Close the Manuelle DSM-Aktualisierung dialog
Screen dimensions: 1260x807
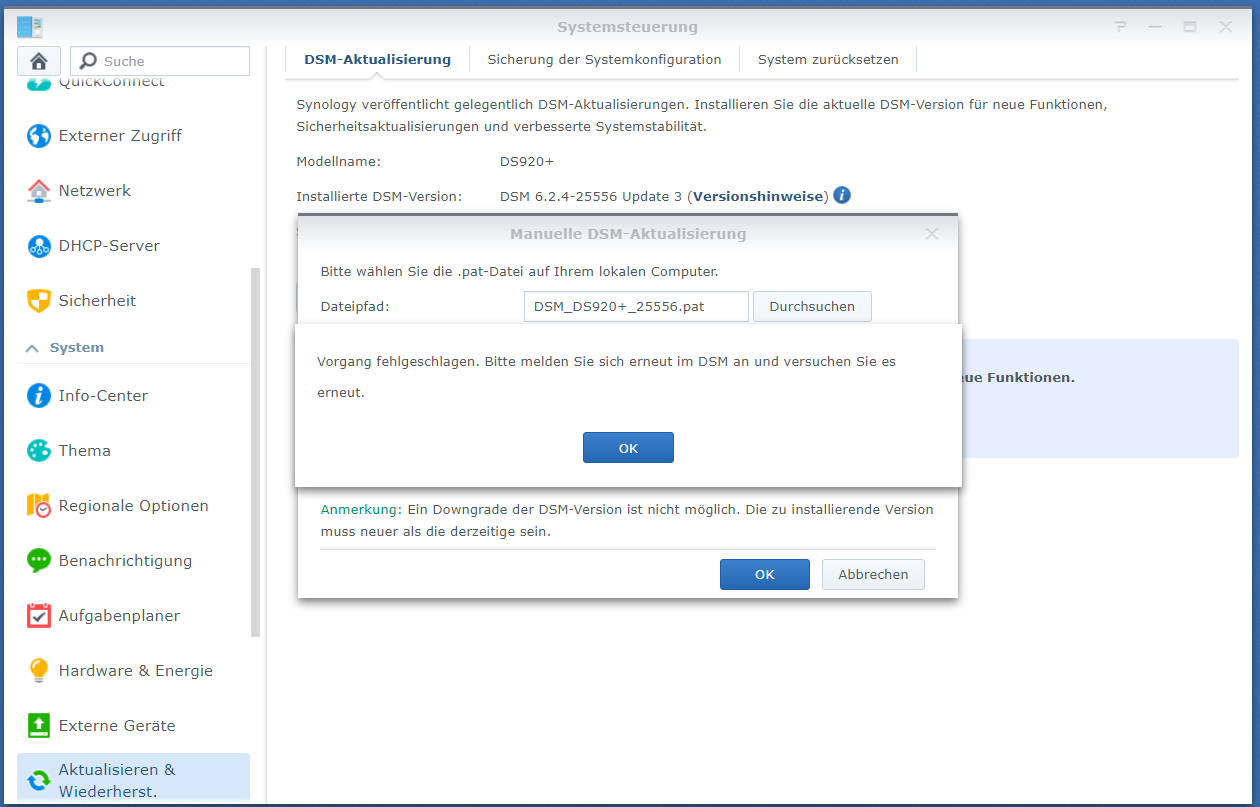932,234
